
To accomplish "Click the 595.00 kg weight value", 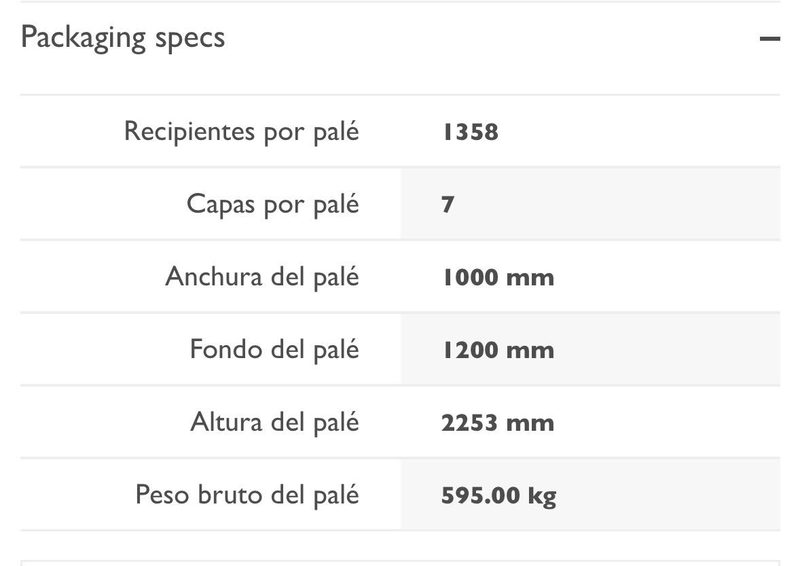I will pos(498,496).
